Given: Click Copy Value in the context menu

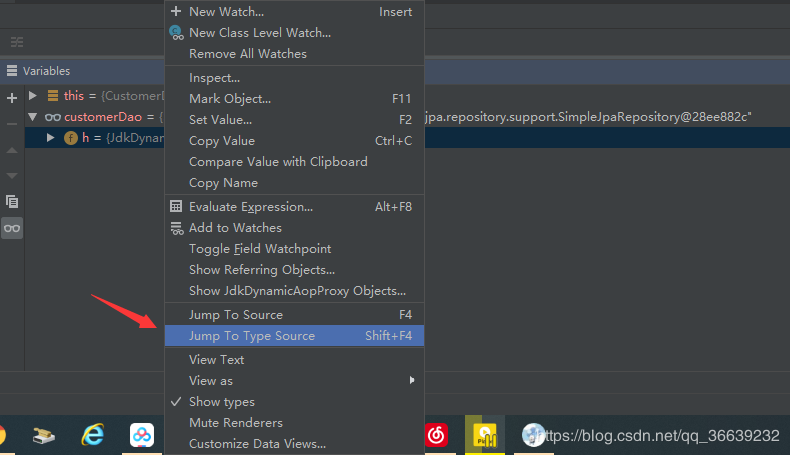Looking at the screenshot, I should pos(294,141).
